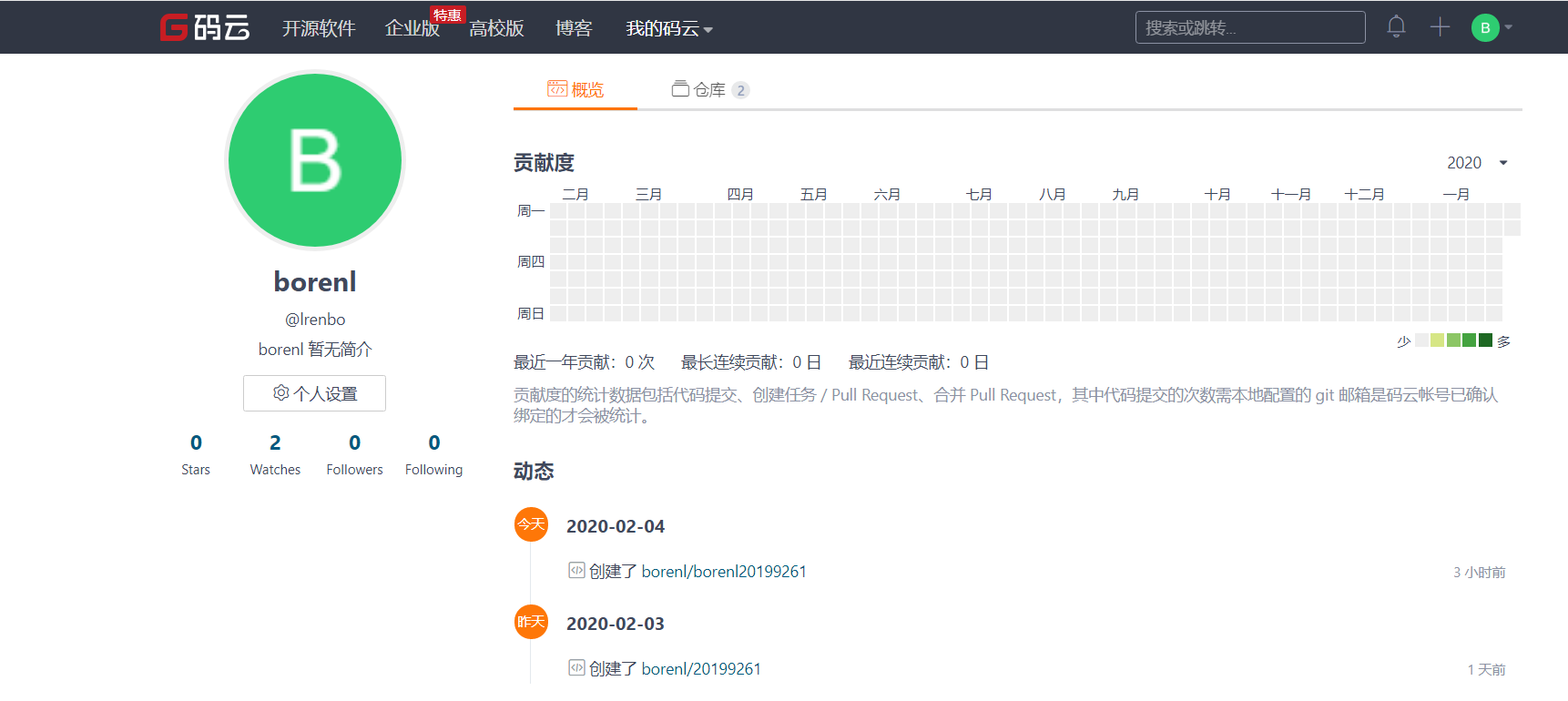1568x701 pixels.
Task: Click the Gitee 码云 logo
Action: 205,27
